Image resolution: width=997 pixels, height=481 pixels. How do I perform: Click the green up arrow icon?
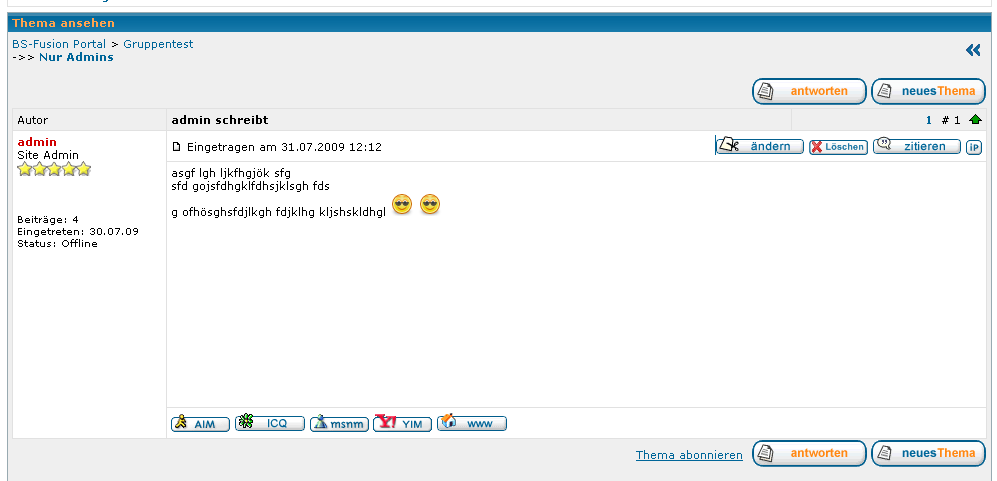[x=975, y=120]
